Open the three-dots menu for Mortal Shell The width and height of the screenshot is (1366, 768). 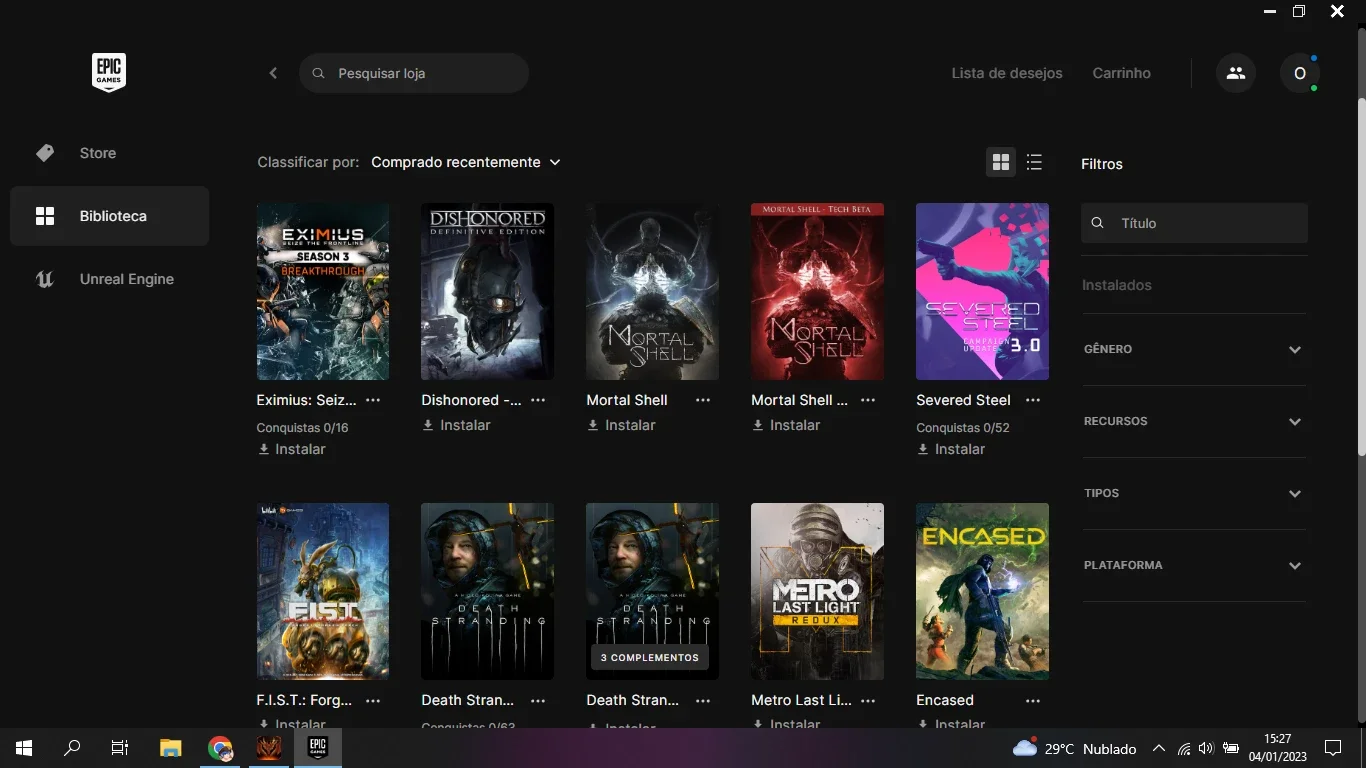(703, 400)
